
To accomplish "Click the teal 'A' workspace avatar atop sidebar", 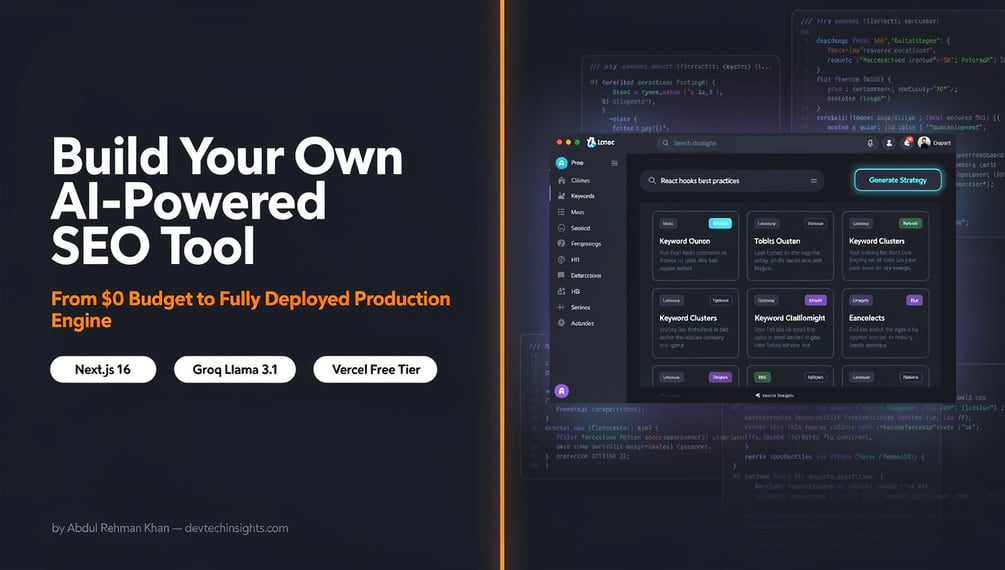I will (x=561, y=163).
